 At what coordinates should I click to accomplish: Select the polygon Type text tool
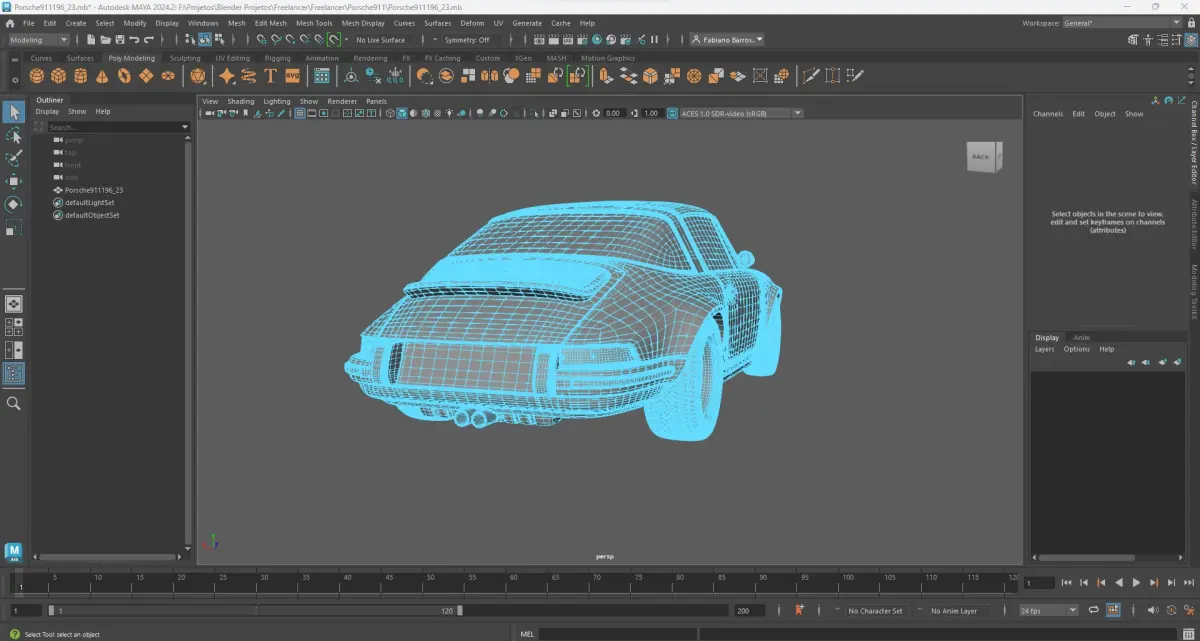[x=270, y=76]
